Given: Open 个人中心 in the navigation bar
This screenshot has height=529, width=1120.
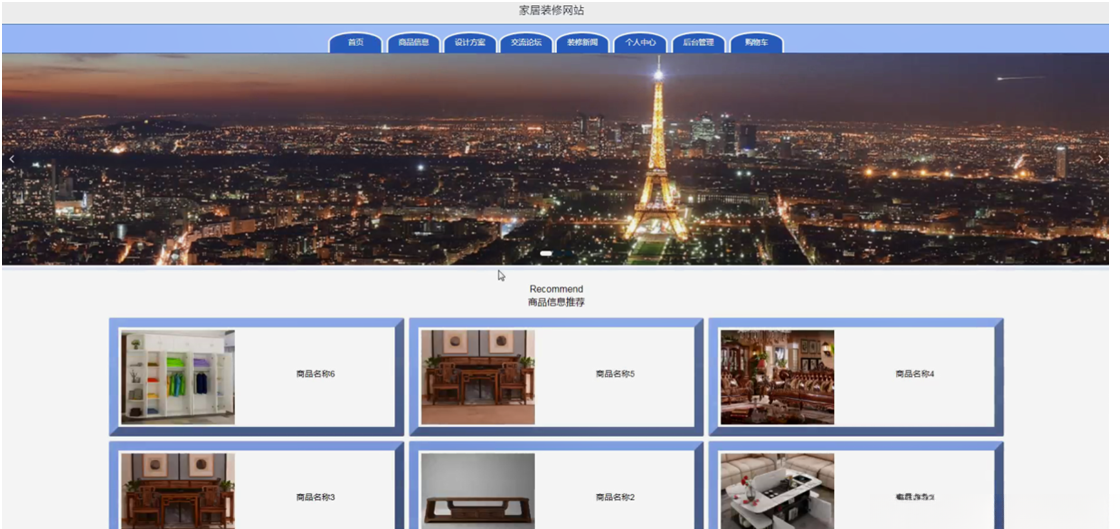Looking at the screenshot, I should 641,43.
